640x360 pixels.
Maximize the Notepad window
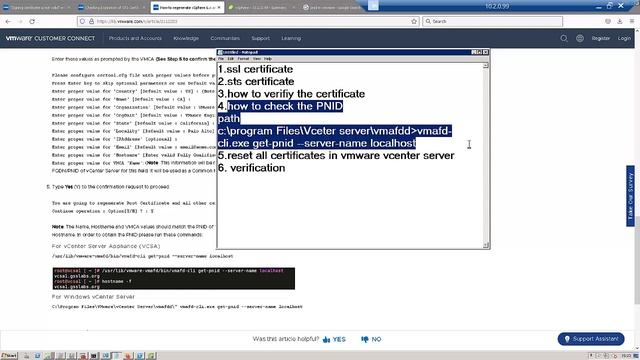(x=480, y=52)
